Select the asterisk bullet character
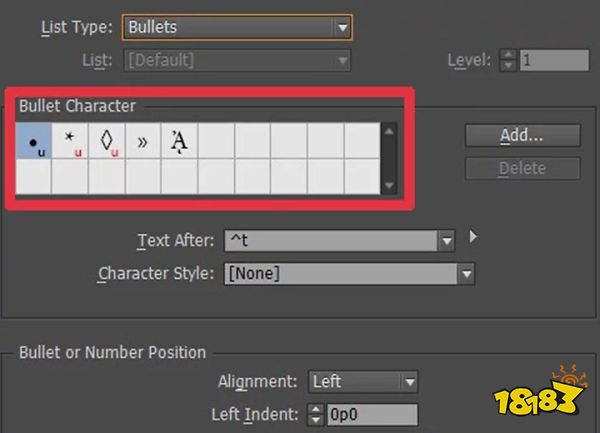The image size is (600, 433). tap(70, 141)
